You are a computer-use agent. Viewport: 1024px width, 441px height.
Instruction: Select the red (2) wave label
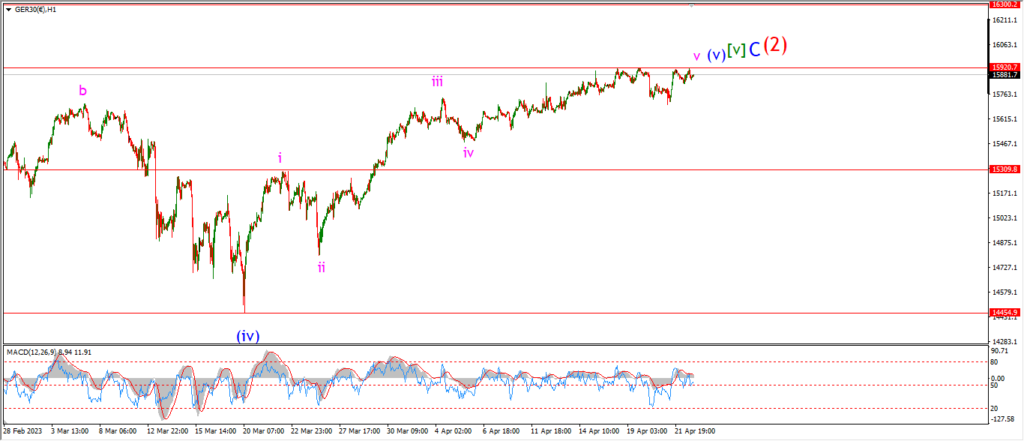775,45
